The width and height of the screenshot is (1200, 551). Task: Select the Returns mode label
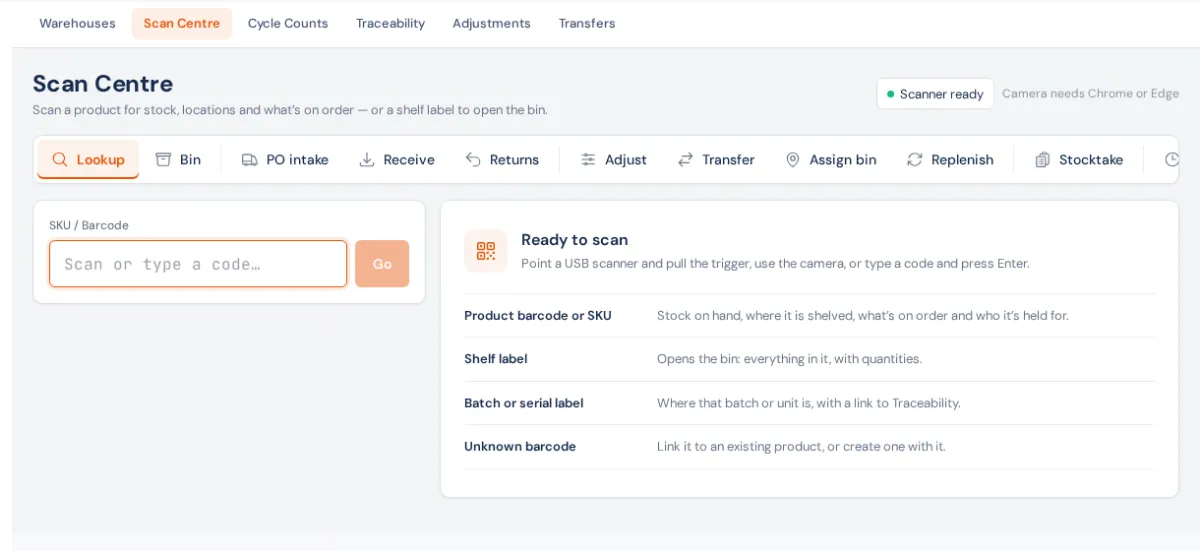[x=514, y=160]
